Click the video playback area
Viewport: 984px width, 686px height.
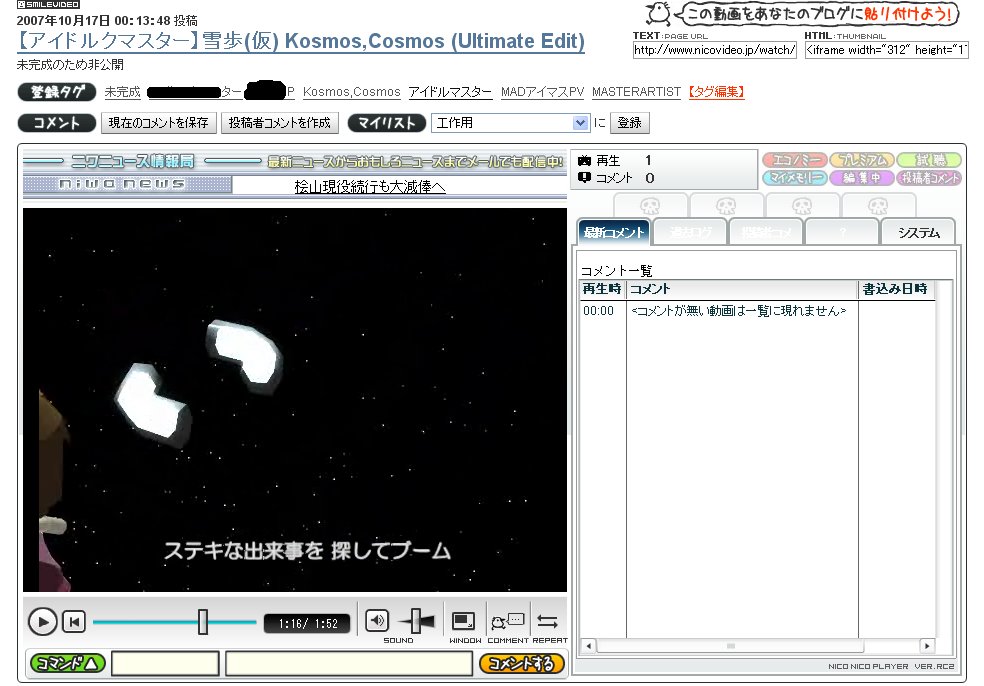295,400
